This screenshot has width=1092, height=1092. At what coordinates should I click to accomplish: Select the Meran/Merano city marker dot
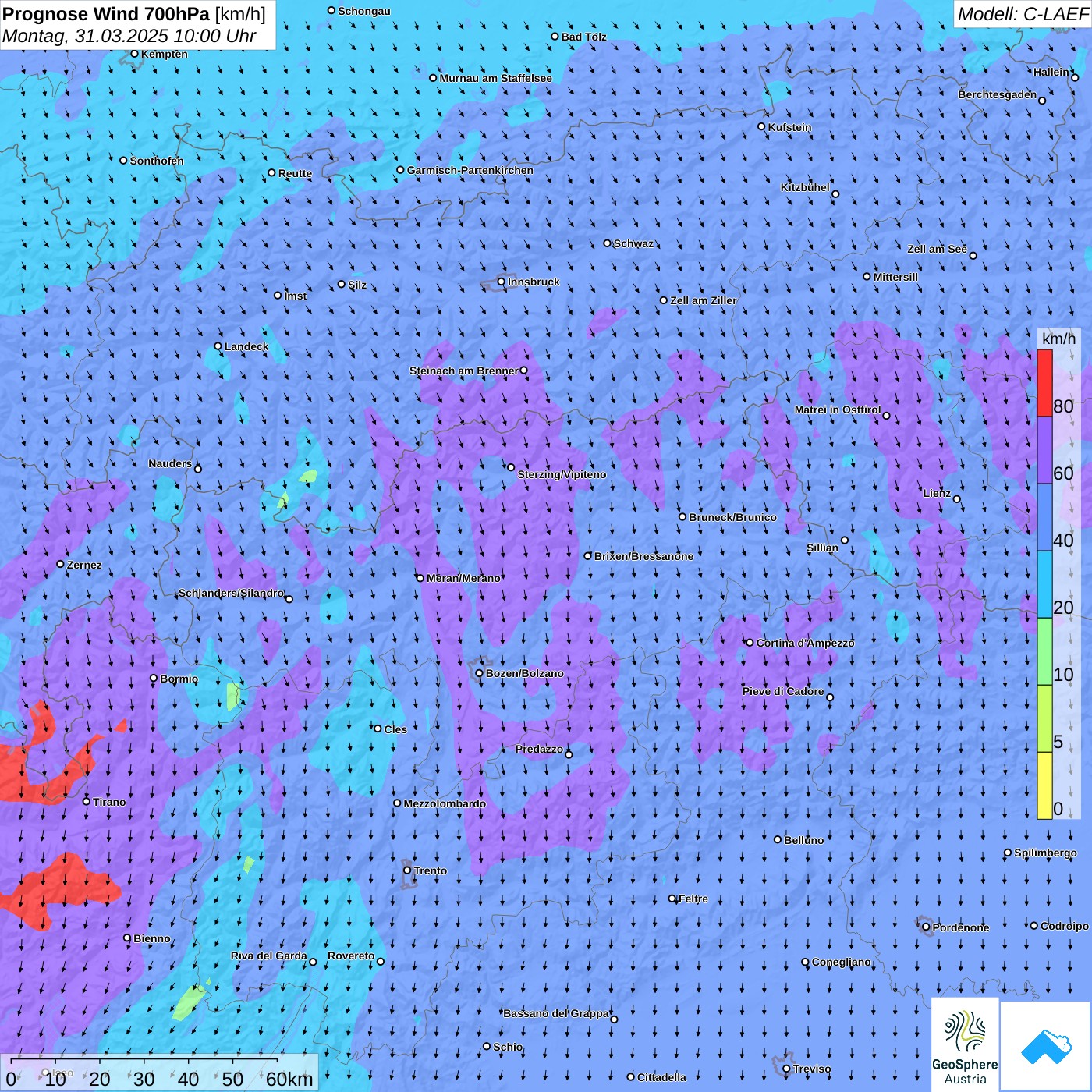tap(420, 578)
